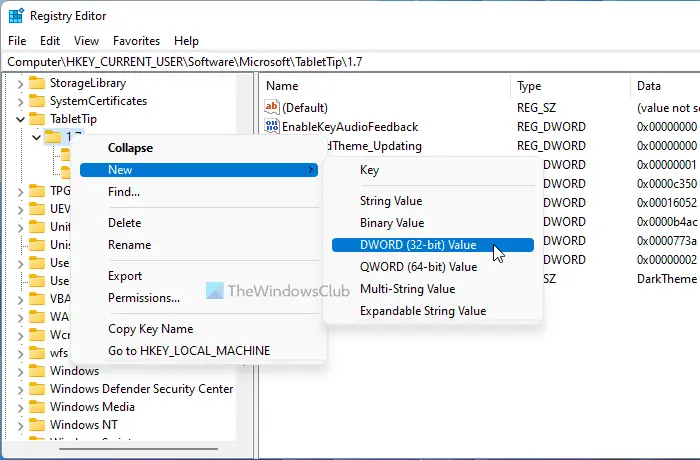
Task: Create a new DWORD (32-bit) Value
Action: coord(433,245)
